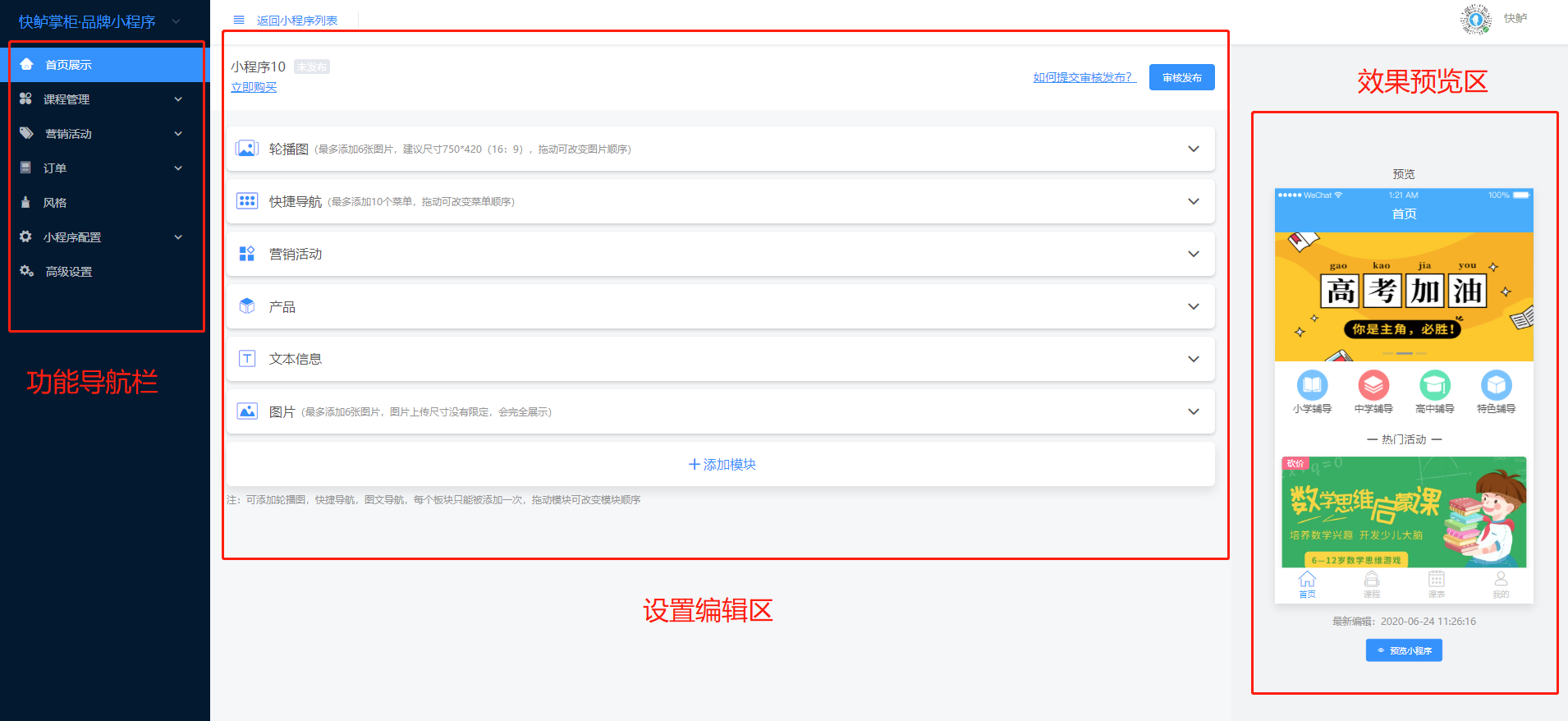The width and height of the screenshot is (1568, 721).
Task: Click the hamburger menu icon in the header
Action: (239, 20)
